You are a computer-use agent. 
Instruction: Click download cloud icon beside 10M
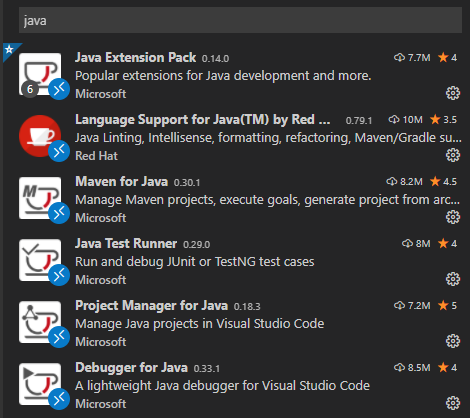[x=394, y=120]
